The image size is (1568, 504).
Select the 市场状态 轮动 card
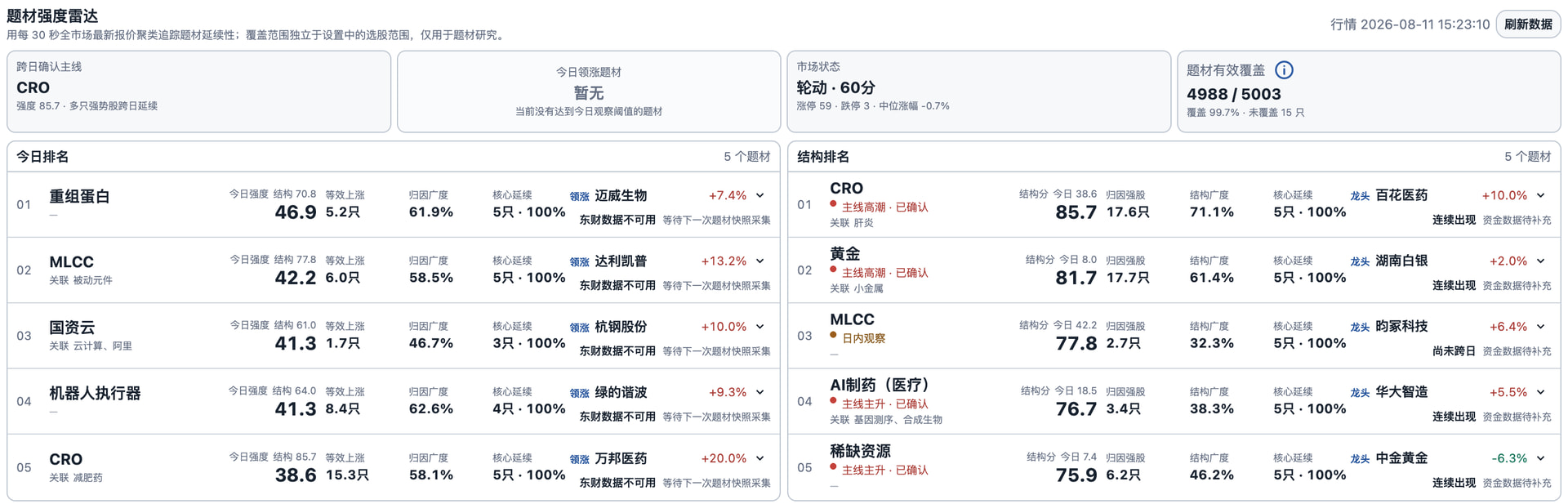[x=978, y=91]
